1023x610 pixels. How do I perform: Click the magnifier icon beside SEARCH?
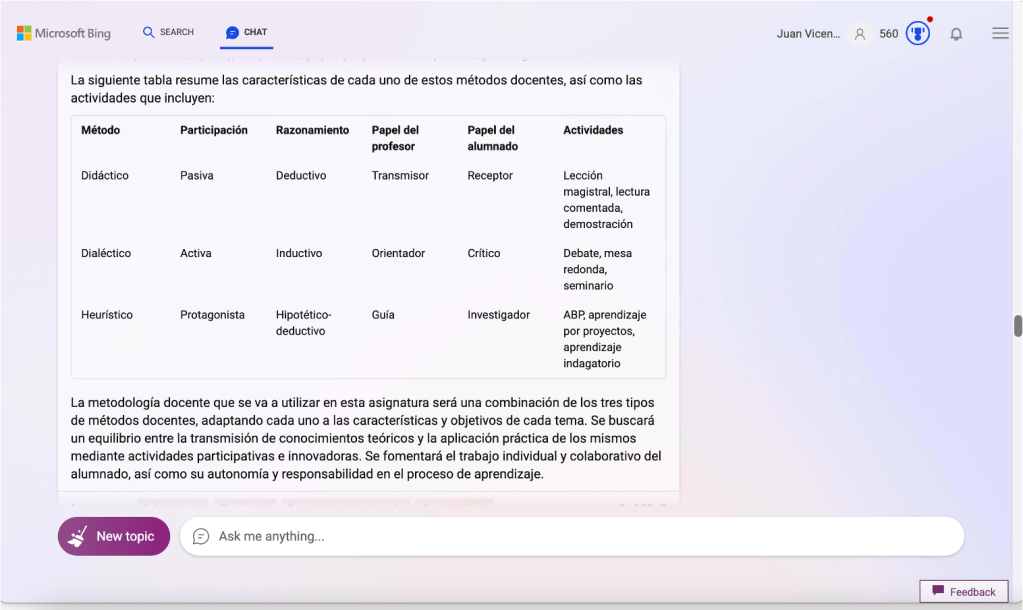(149, 32)
